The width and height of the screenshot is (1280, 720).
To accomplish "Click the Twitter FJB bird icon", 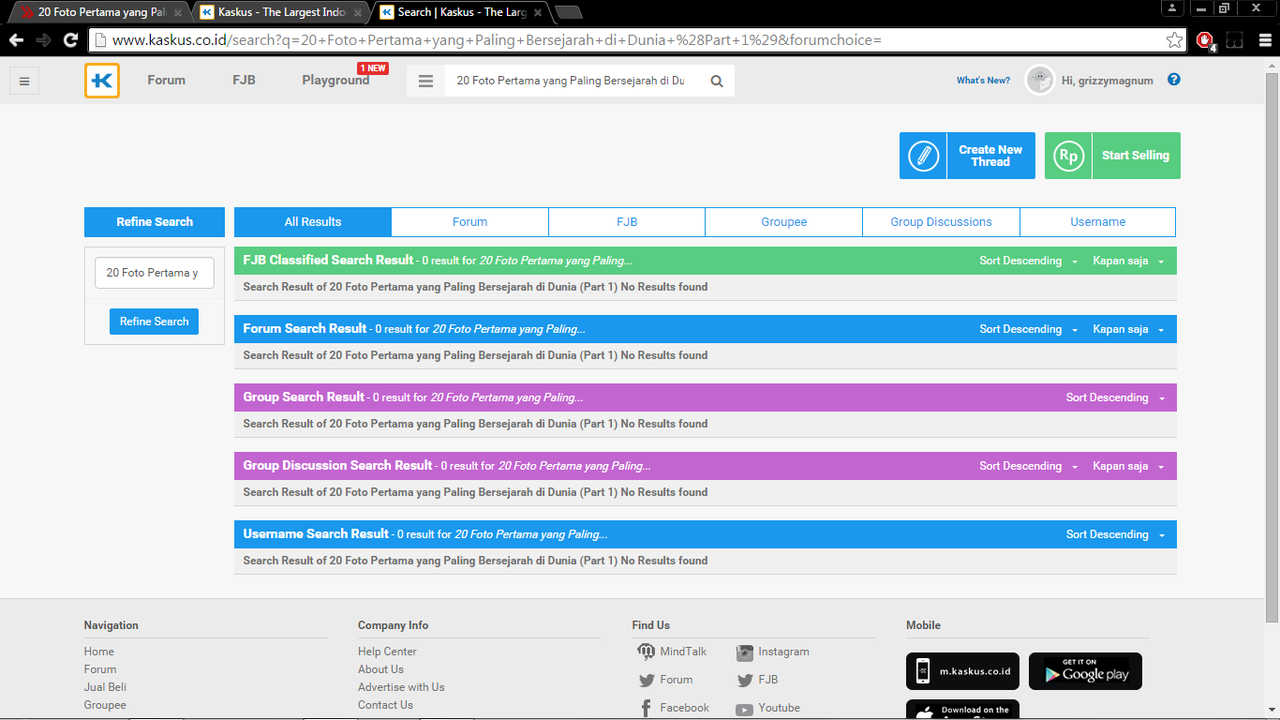I will tap(744, 680).
